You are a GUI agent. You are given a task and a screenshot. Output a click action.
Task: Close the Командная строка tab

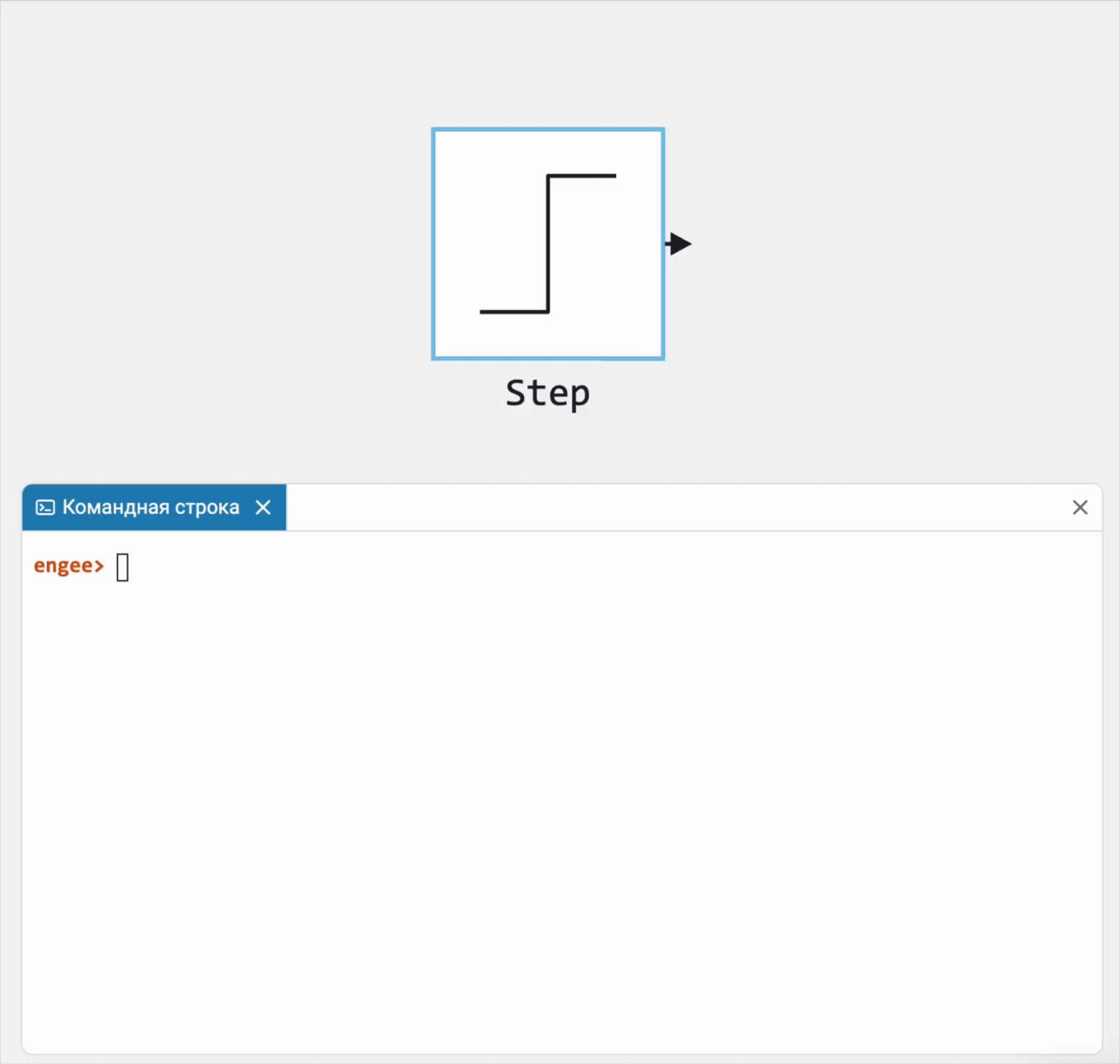click(263, 507)
